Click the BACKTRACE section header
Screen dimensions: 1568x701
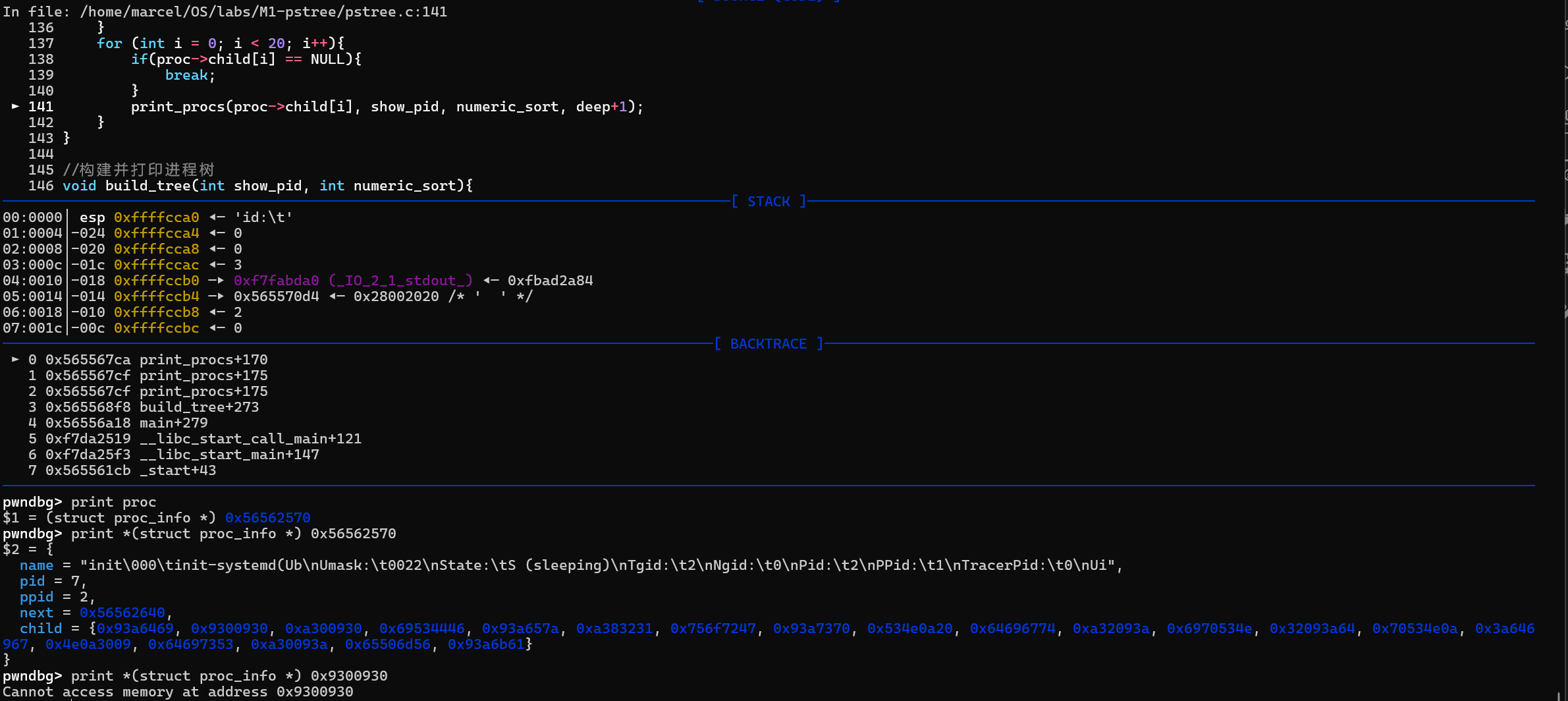[x=769, y=344]
